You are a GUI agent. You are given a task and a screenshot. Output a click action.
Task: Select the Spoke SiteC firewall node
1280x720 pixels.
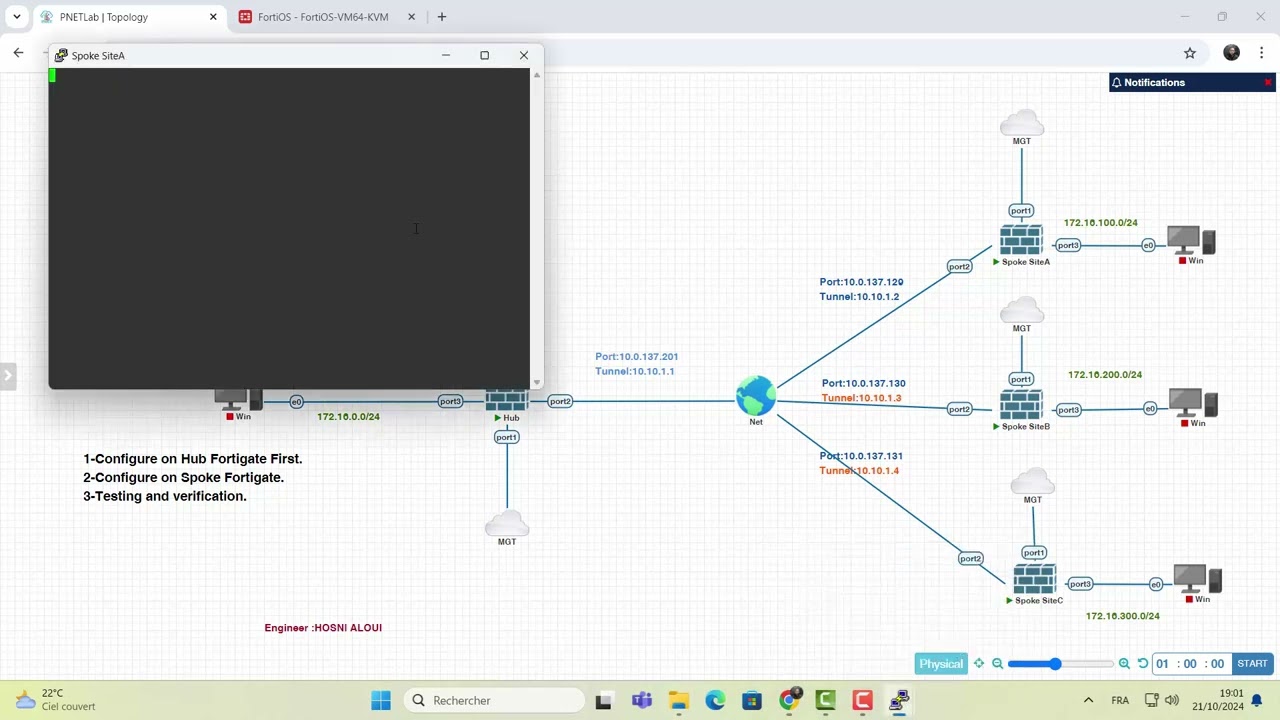pos(1034,579)
